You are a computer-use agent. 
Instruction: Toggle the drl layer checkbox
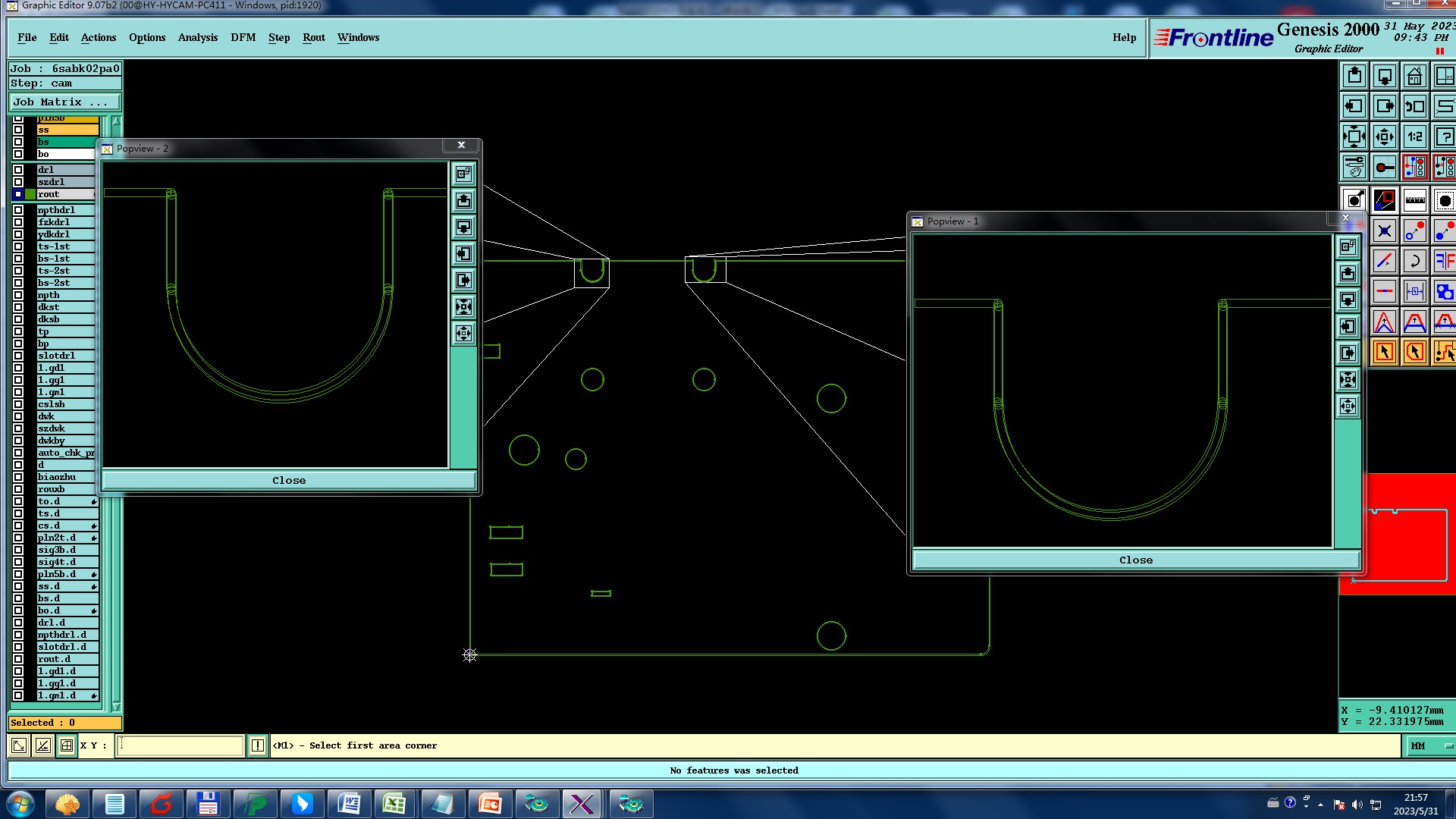coord(18,170)
